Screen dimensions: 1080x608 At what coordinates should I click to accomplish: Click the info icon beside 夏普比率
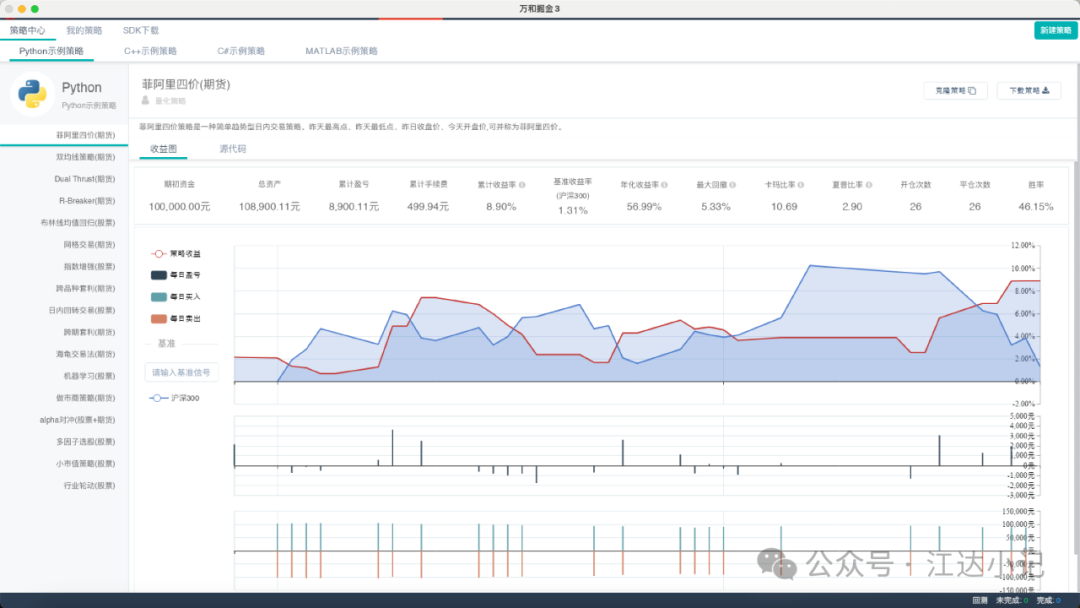pos(869,185)
